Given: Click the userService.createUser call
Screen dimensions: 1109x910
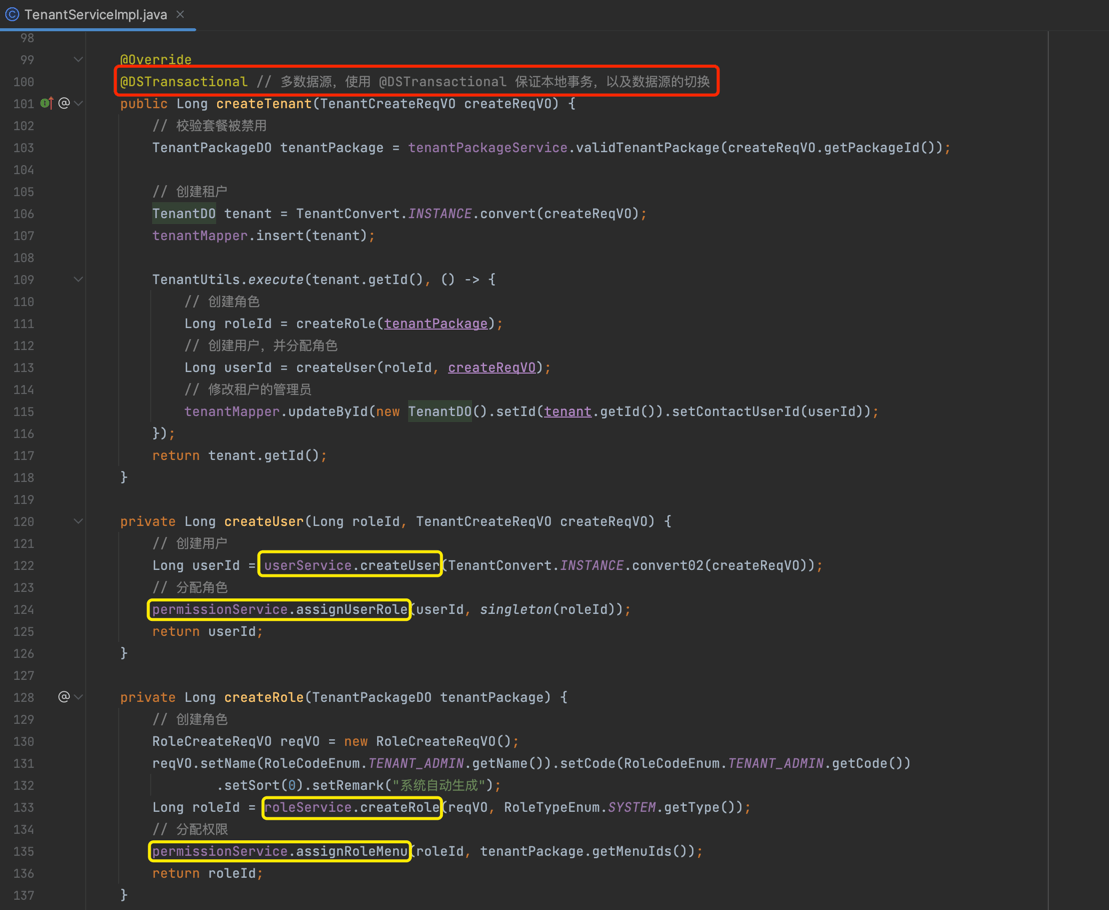Looking at the screenshot, I should tap(351, 565).
